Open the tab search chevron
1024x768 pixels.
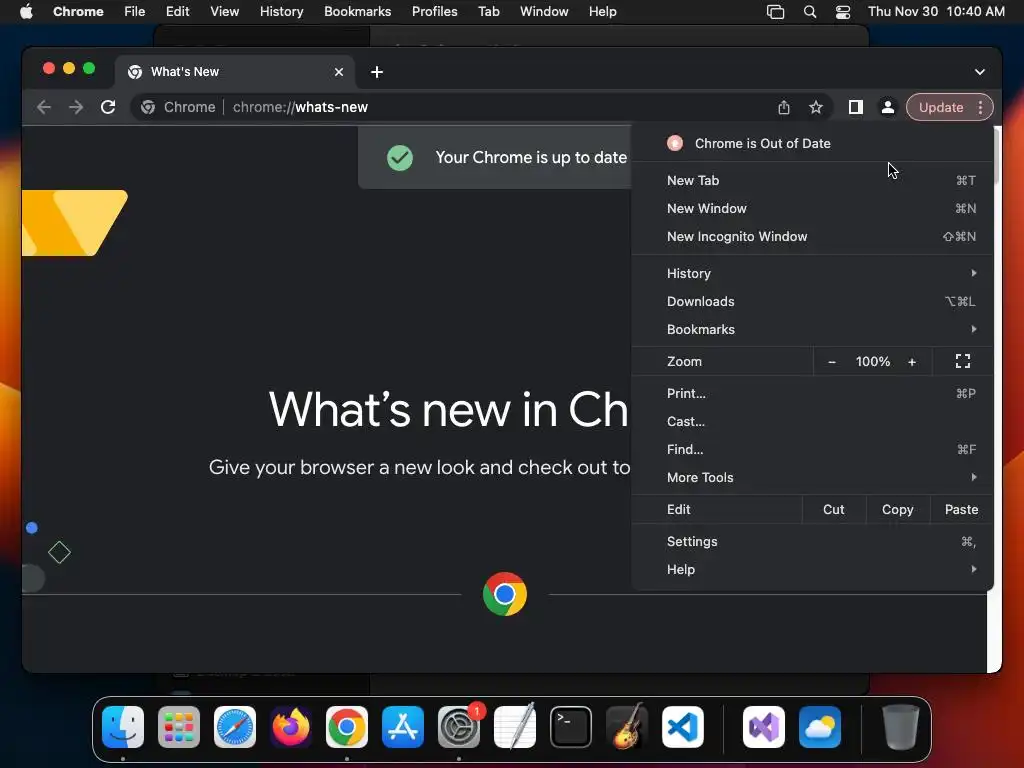click(980, 72)
